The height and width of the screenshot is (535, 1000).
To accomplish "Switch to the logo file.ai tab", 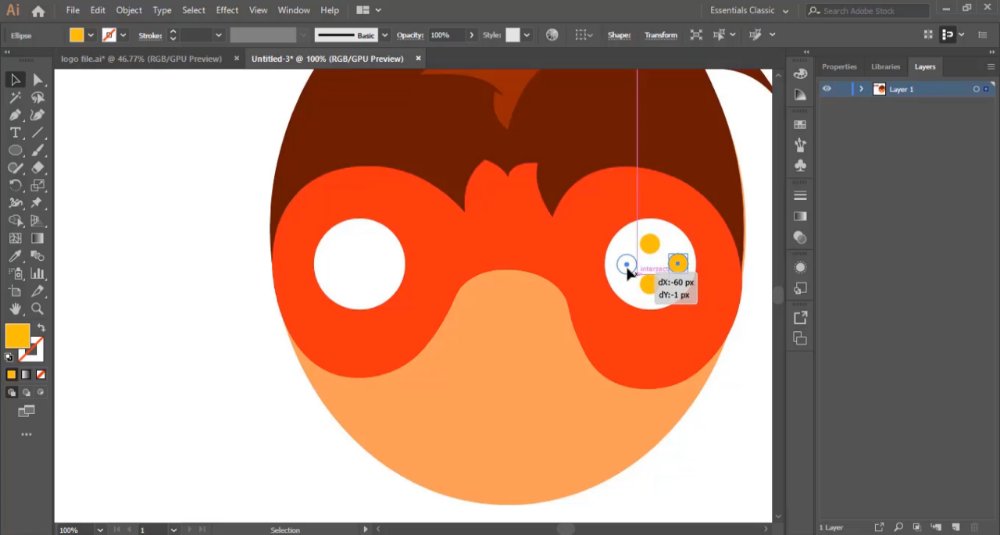I will [x=142, y=59].
